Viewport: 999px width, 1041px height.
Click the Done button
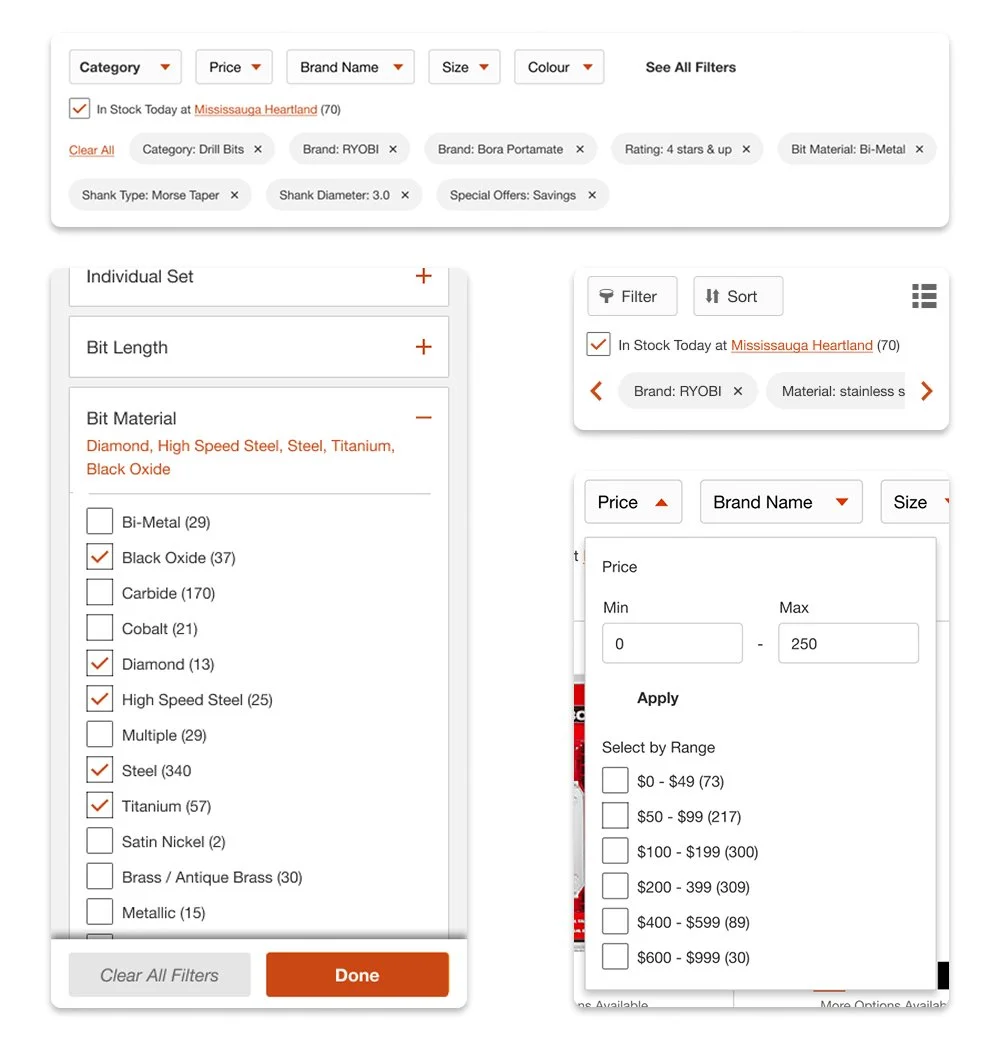tap(357, 975)
